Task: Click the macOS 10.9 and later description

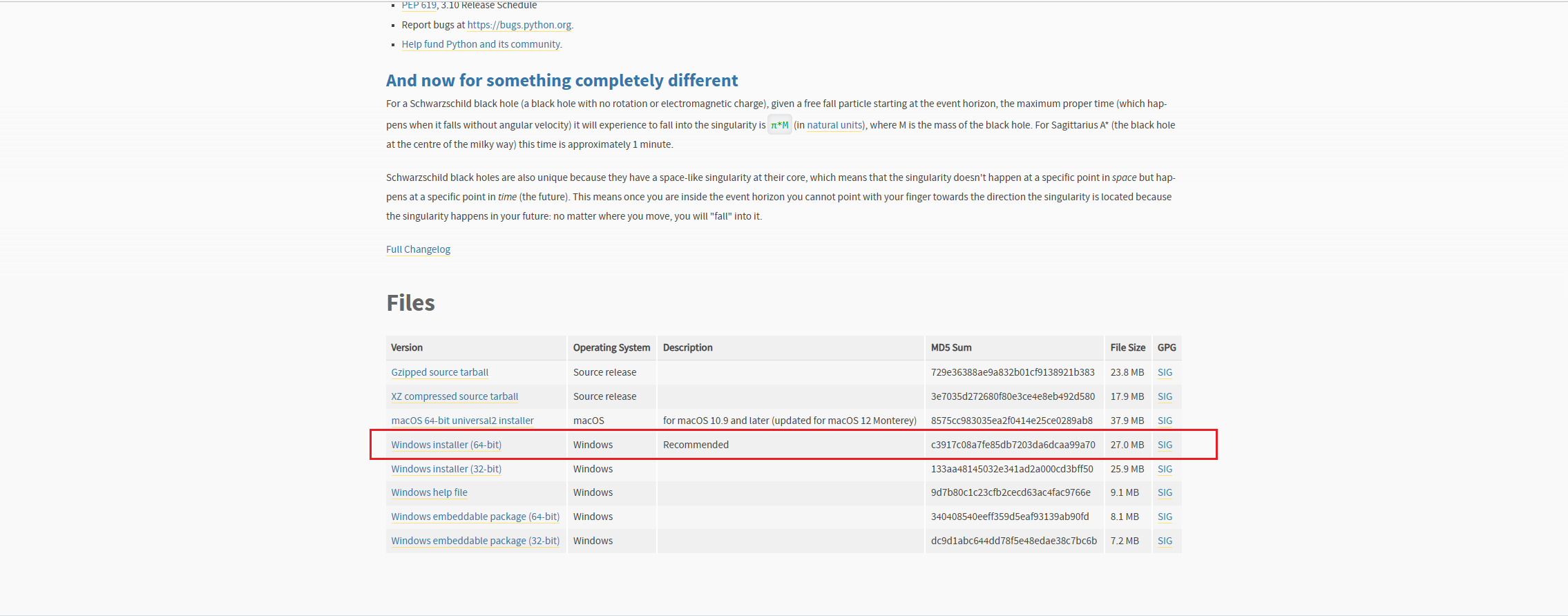Action: point(790,421)
